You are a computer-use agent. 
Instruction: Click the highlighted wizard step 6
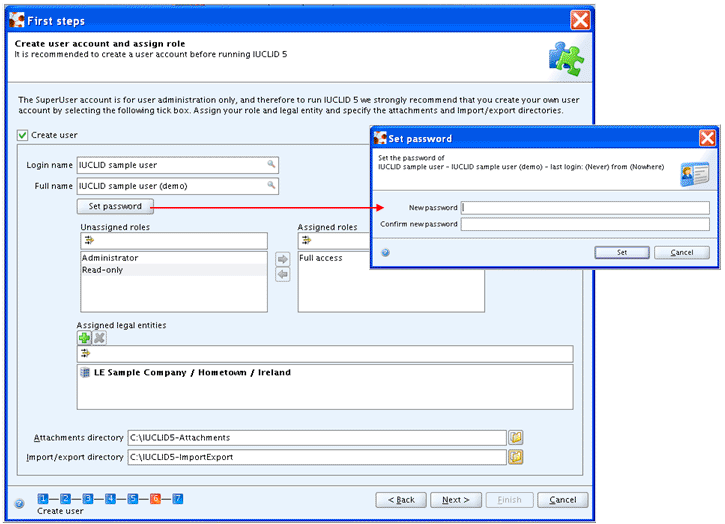(155, 499)
